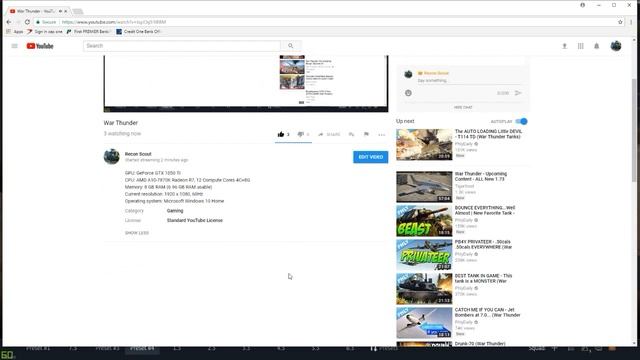
Task: Open a new browser tab
Action: (78, 11)
